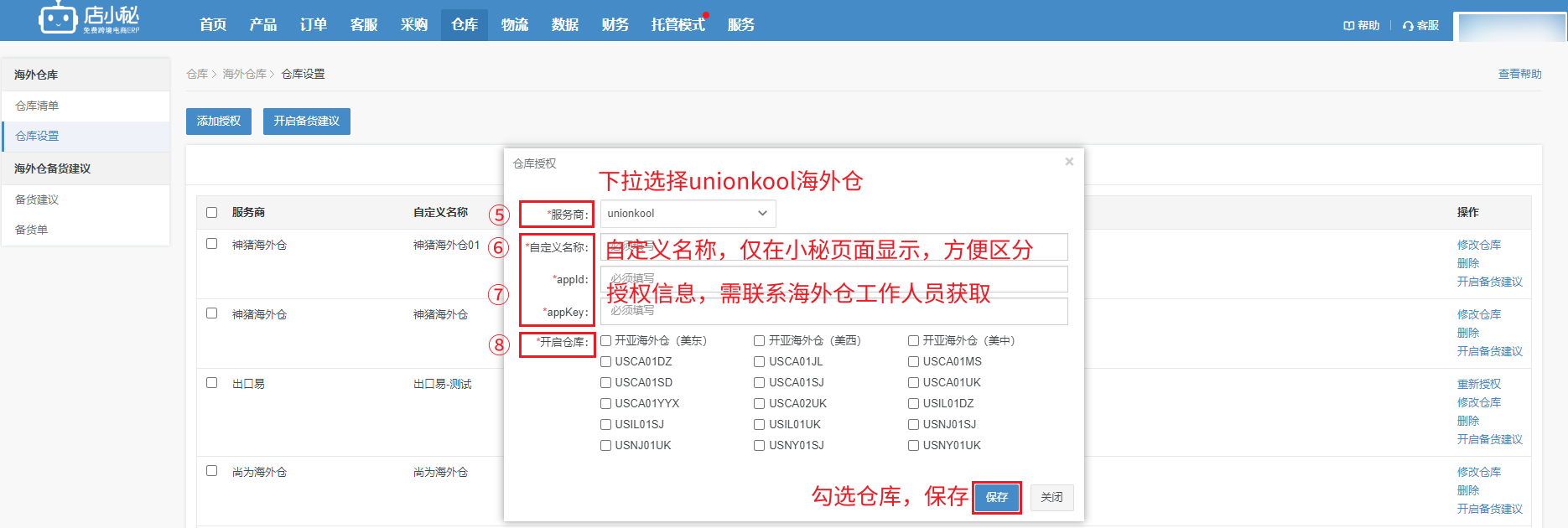Check 开亚海外仓（美西） checkbox
1568x528 pixels.
pyautogui.click(x=759, y=340)
